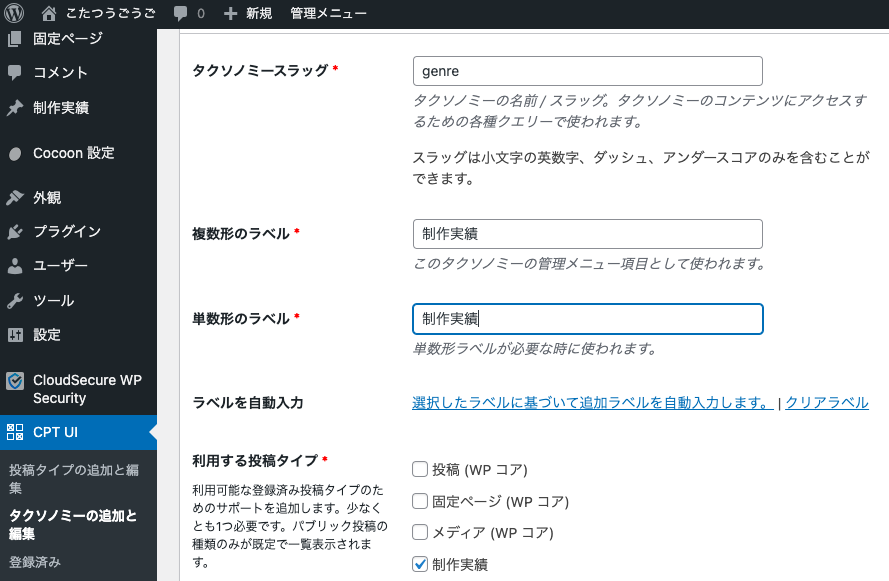The image size is (889, 581).
Task: Click the 外観 paintbrush icon
Action: click(15, 198)
